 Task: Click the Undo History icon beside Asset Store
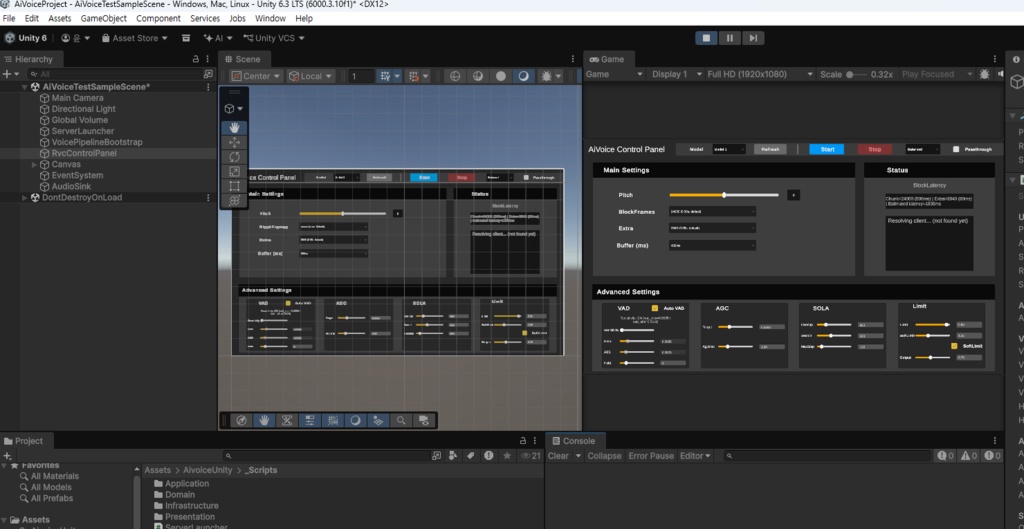(186, 38)
